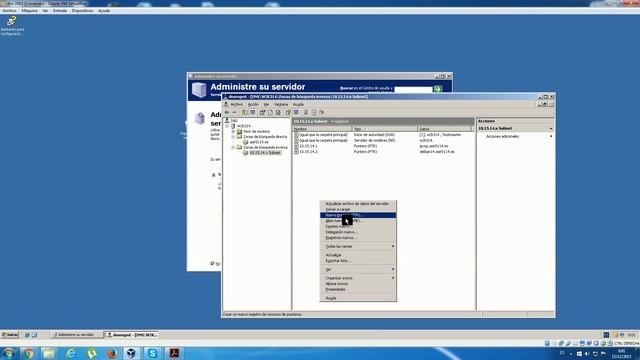This screenshot has width=640, height=360.
Task: Click the Nombre column header
Action: coord(322,129)
